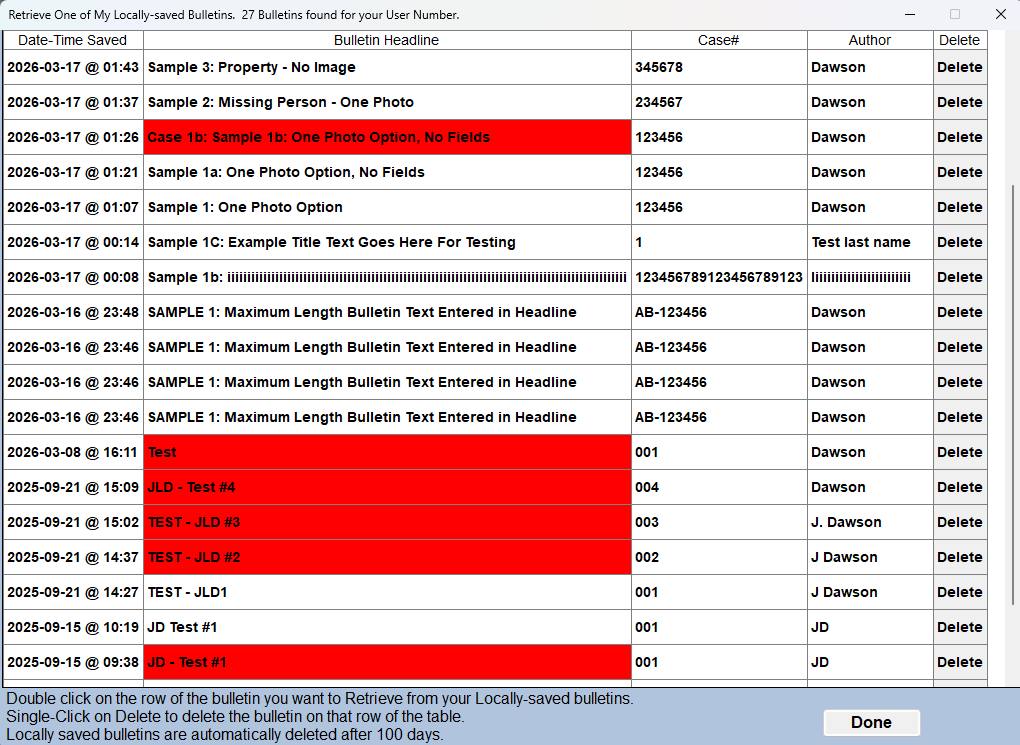Viewport: 1020px width, 745px height.
Task: Select the red JD - Test #1 headline
Action: [x=387, y=662]
